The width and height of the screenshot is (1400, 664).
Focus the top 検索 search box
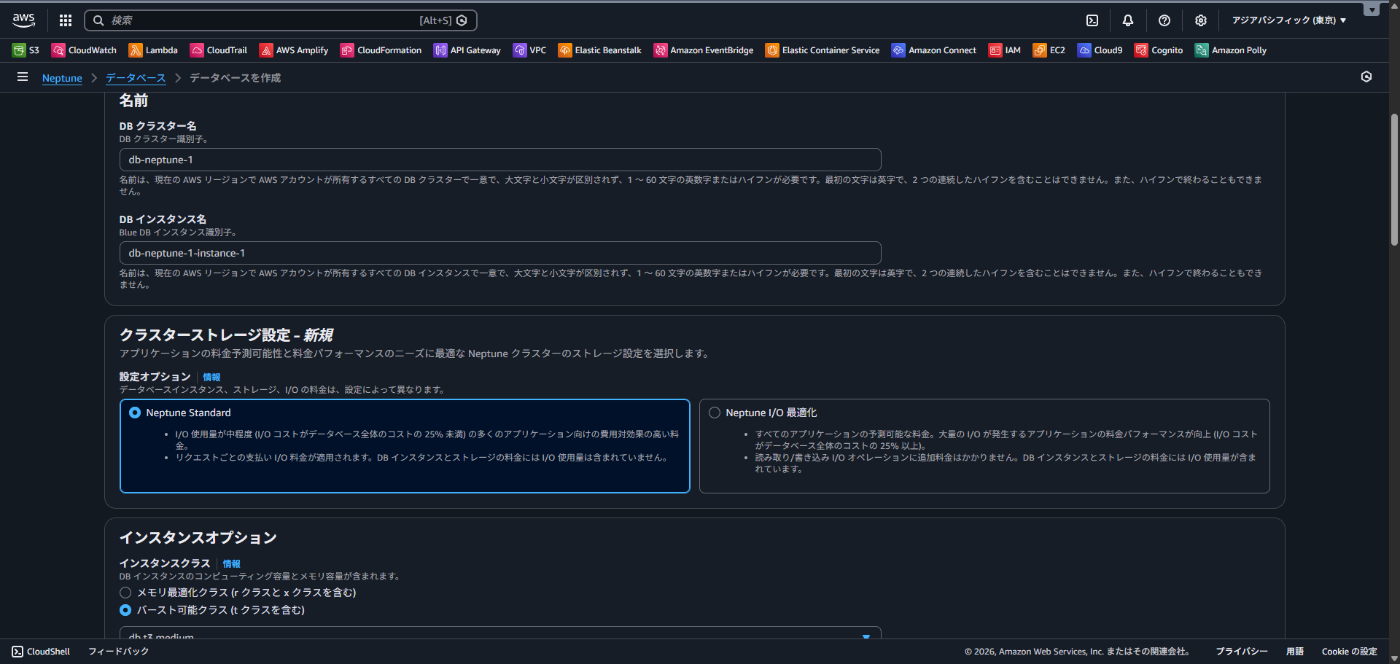click(x=281, y=20)
